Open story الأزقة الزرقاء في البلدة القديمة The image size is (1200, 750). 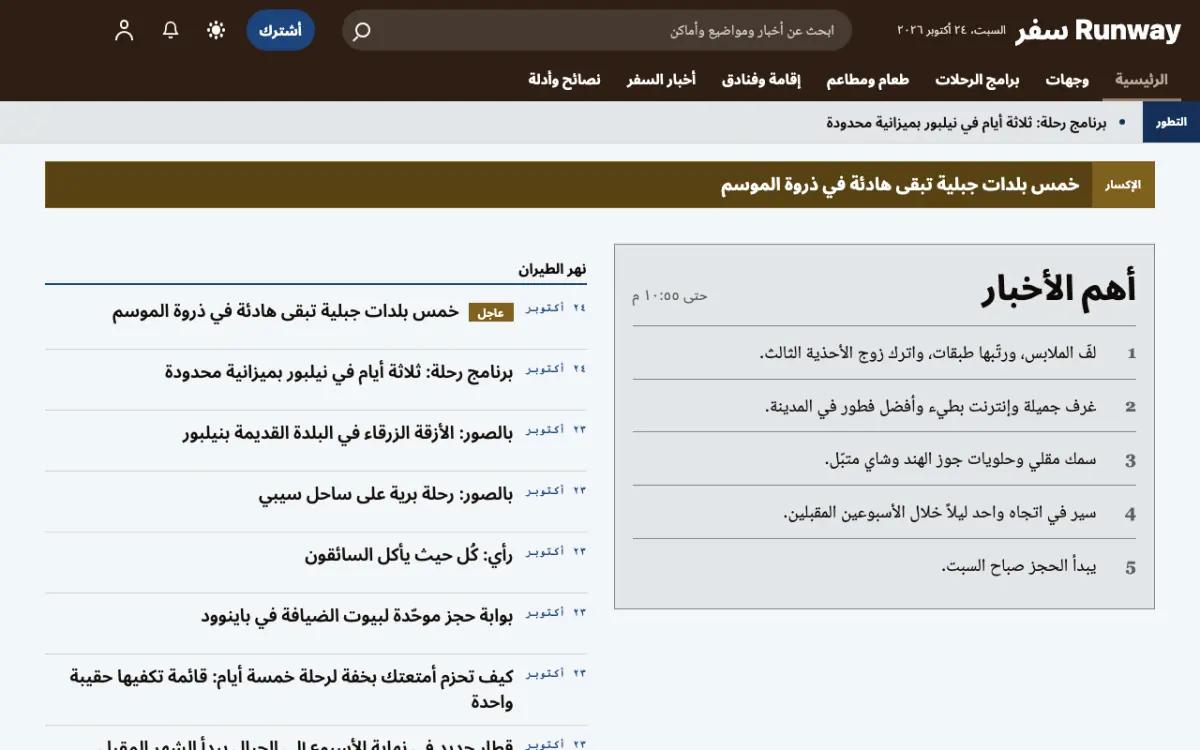(x=348, y=433)
